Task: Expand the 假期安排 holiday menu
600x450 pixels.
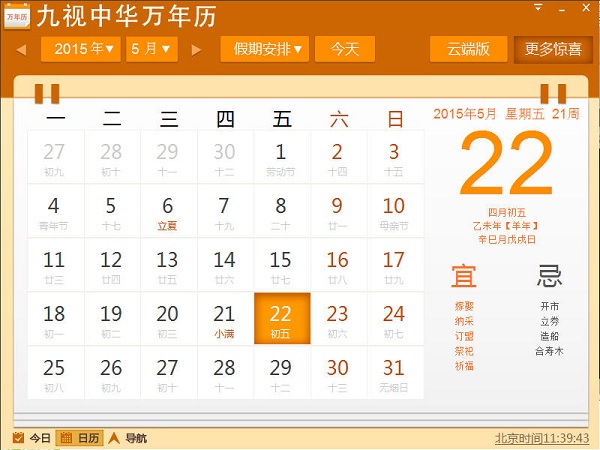Action: tap(265, 49)
